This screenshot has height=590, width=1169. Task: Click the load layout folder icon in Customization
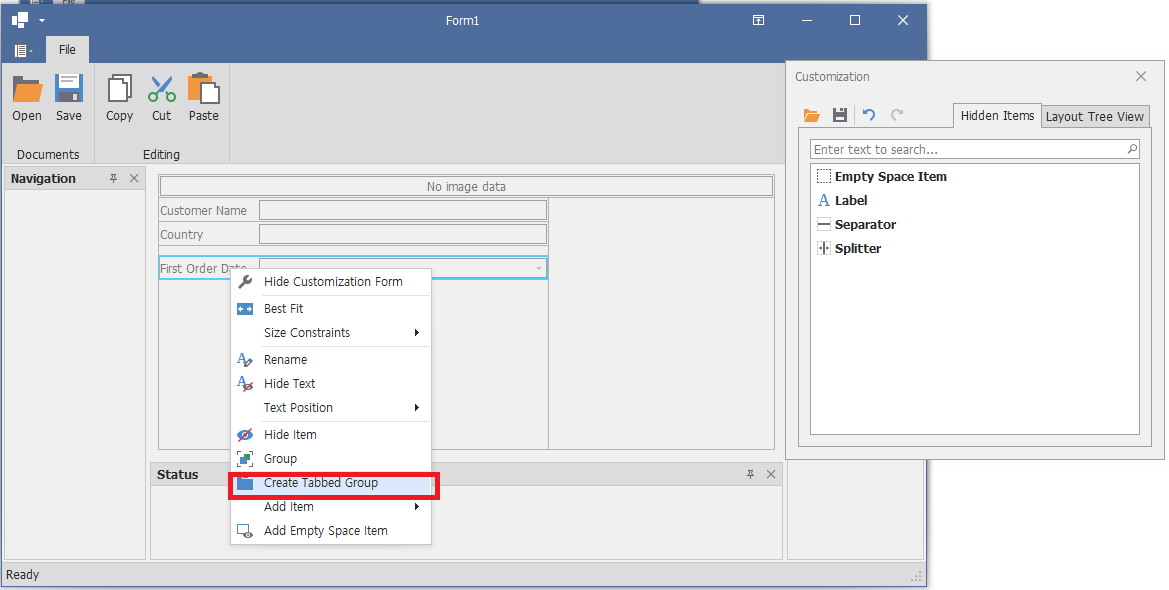pos(811,115)
